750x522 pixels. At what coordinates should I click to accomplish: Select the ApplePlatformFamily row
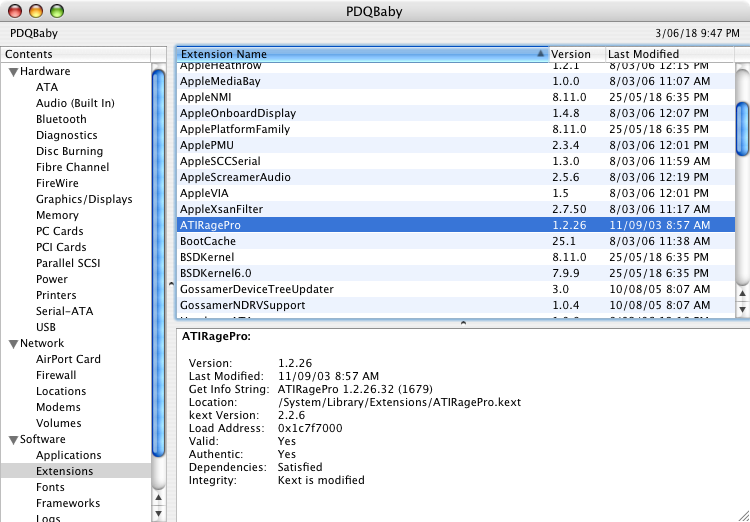click(456, 129)
